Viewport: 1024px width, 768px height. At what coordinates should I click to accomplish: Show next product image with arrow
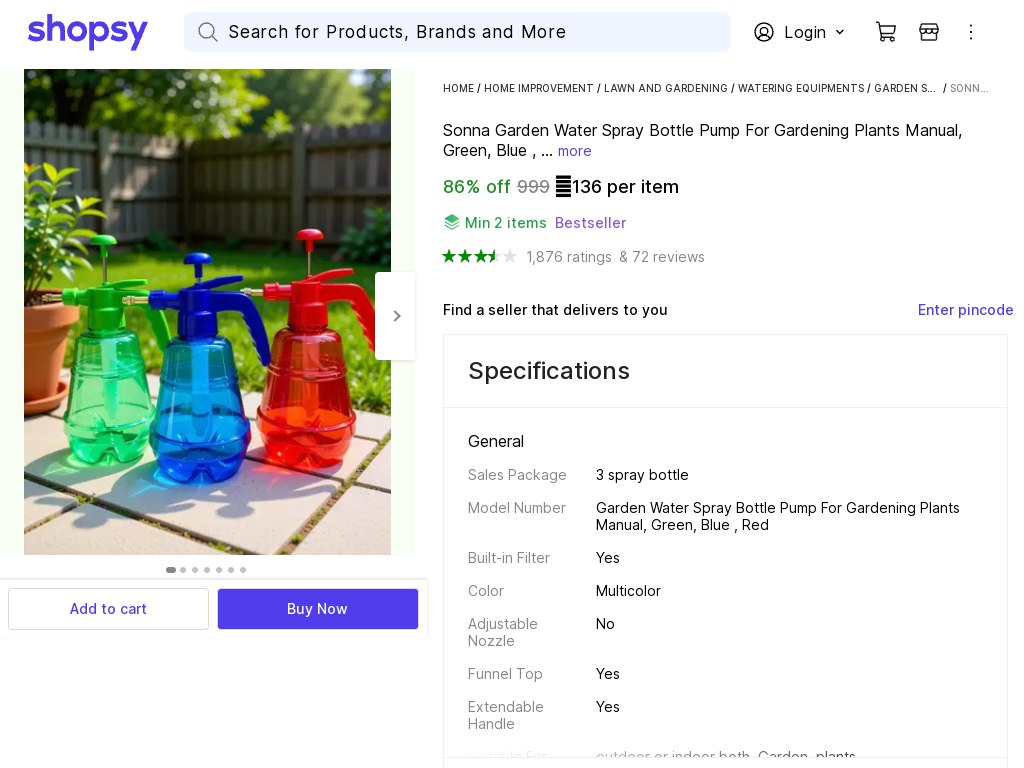(396, 316)
